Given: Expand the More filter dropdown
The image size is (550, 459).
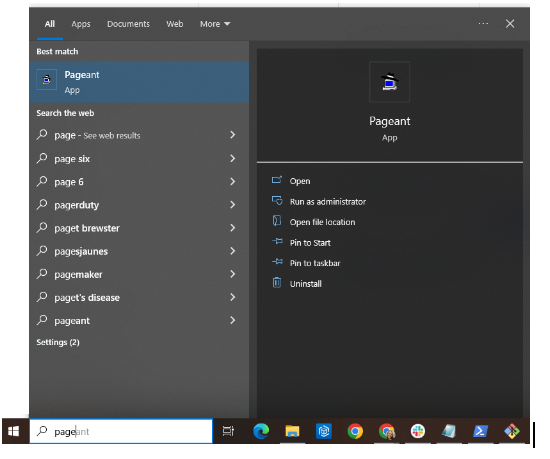Looking at the screenshot, I should [x=215, y=24].
